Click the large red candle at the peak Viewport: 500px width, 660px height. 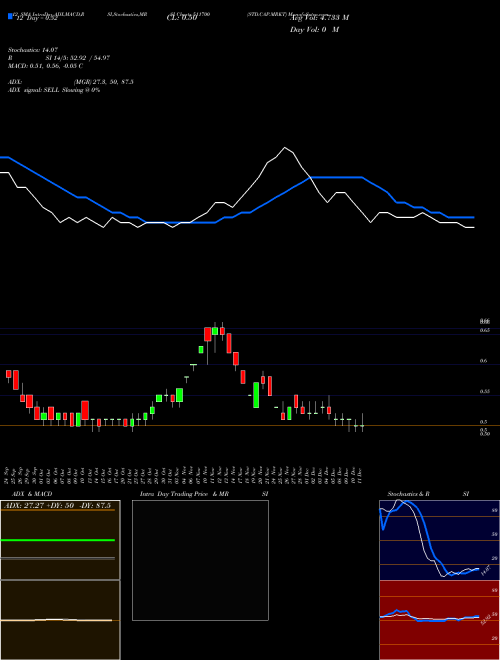point(207,334)
